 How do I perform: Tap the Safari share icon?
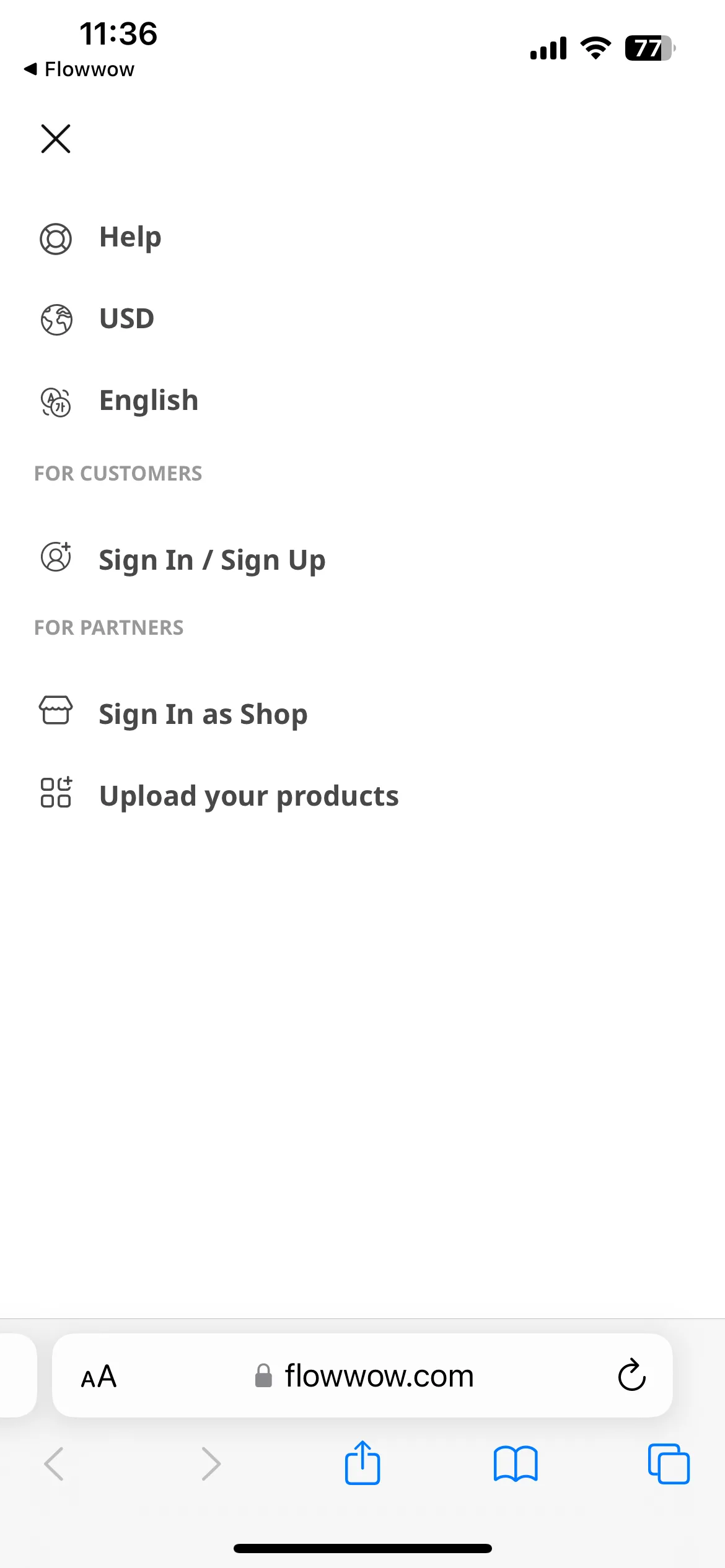pyautogui.click(x=362, y=1463)
